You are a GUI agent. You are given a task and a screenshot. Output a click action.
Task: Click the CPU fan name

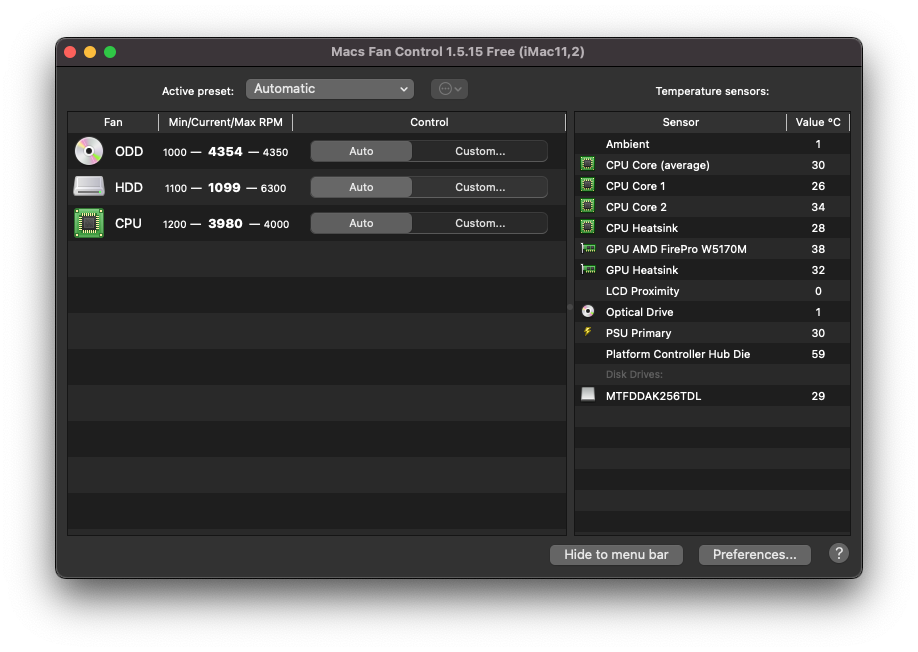tap(128, 224)
